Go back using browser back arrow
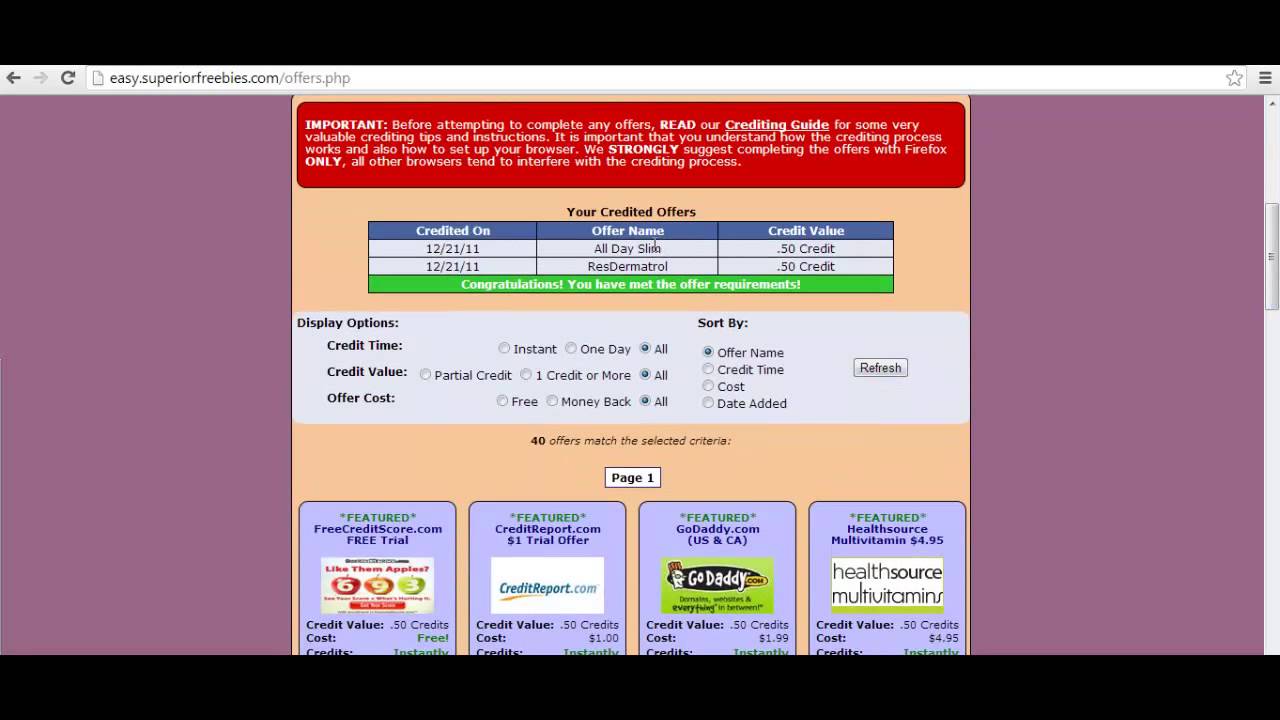The width and height of the screenshot is (1280, 720). [13, 78]
